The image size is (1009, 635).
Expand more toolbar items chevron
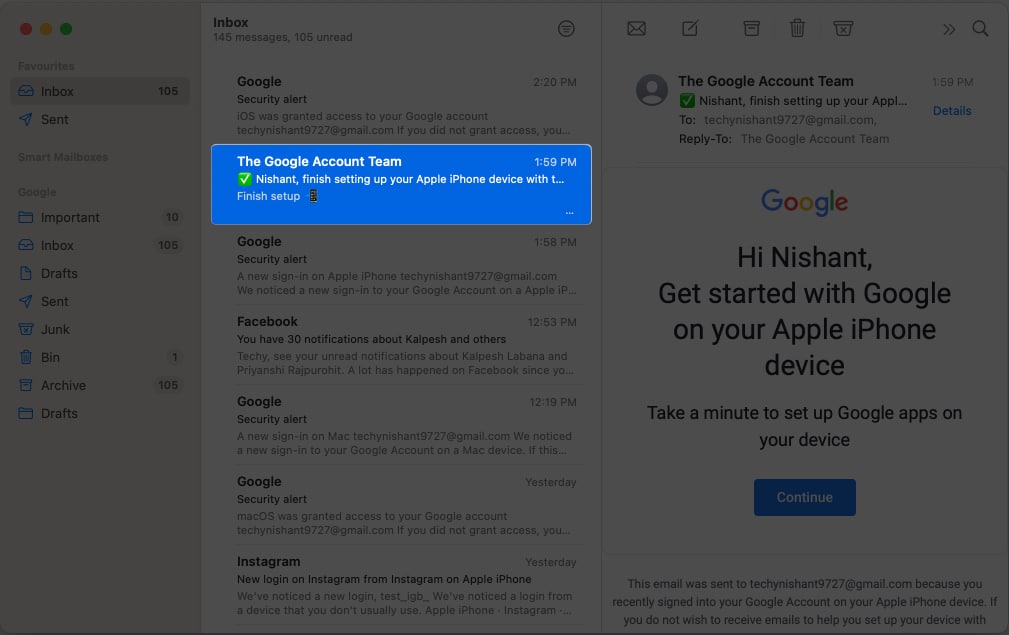coord(949,30)
